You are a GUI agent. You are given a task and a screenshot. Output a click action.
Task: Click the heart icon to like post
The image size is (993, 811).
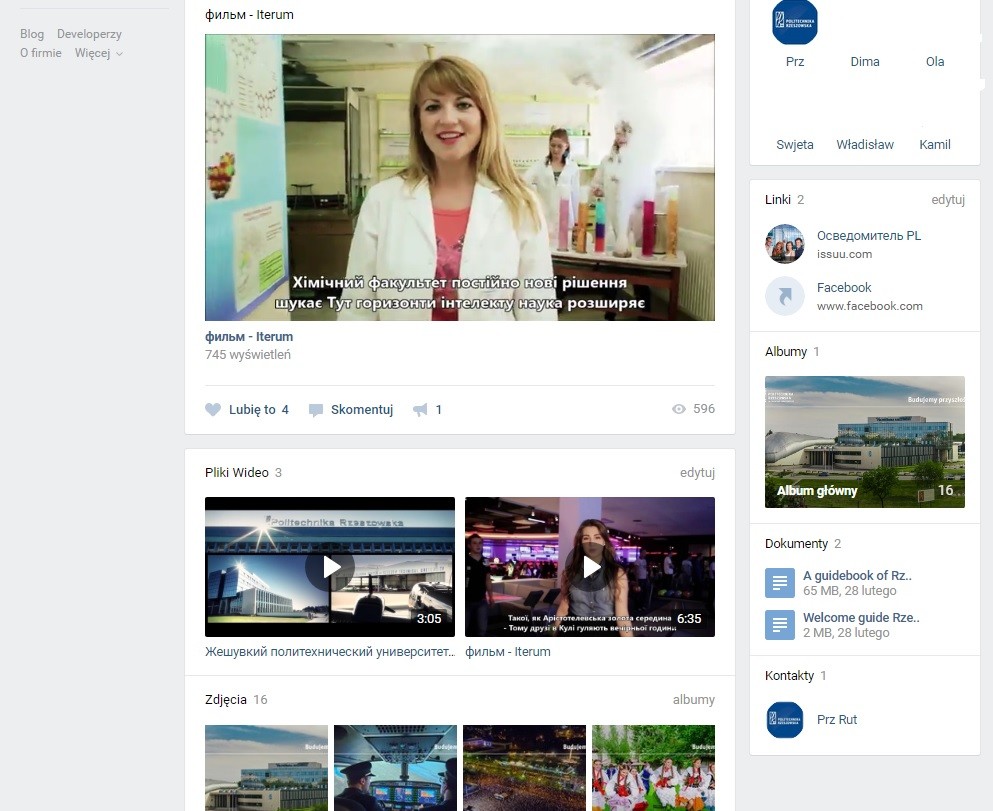(212, 410)
